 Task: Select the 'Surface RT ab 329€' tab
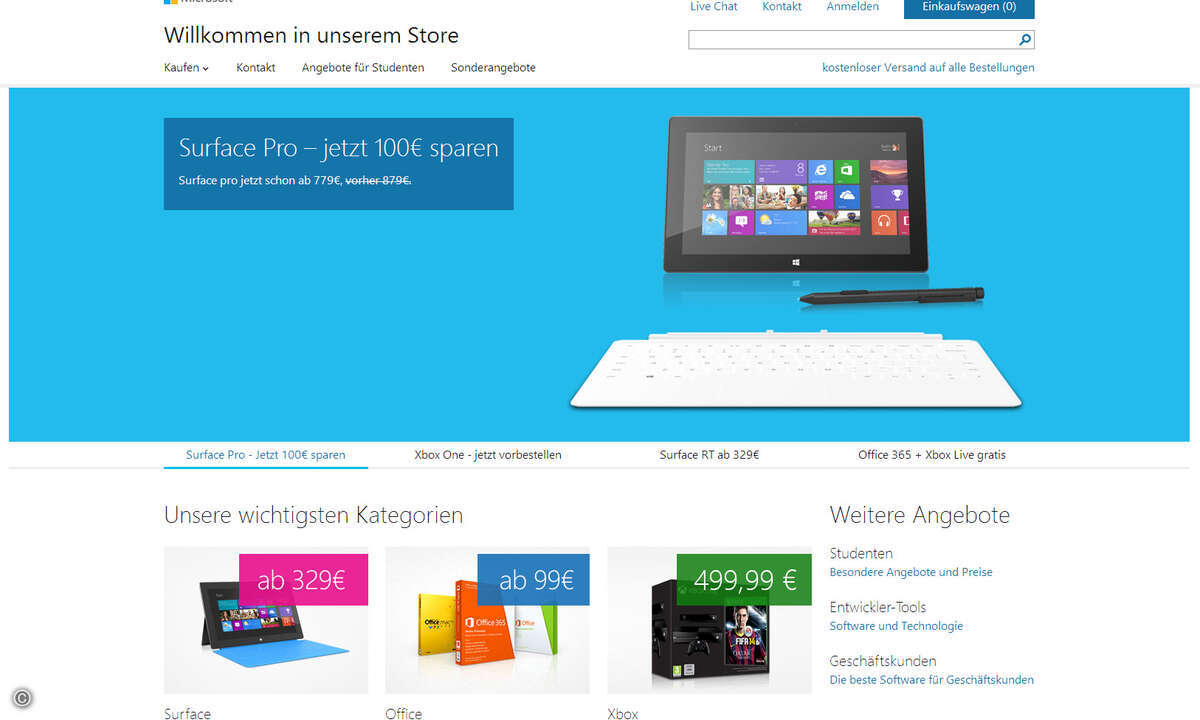point(709,455)
